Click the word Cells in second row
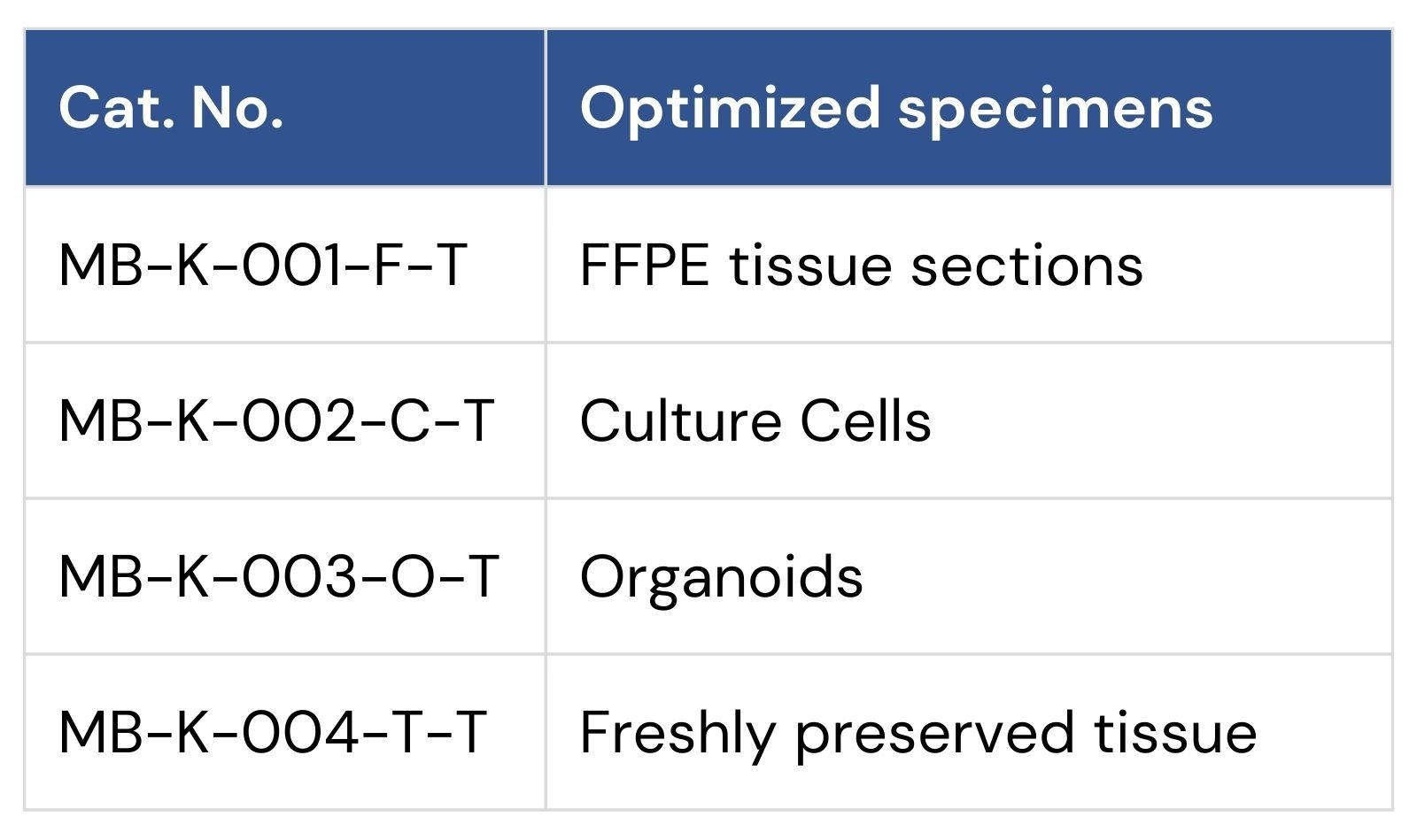Screen dimensions: 1417x840 (x=865, y=420)
